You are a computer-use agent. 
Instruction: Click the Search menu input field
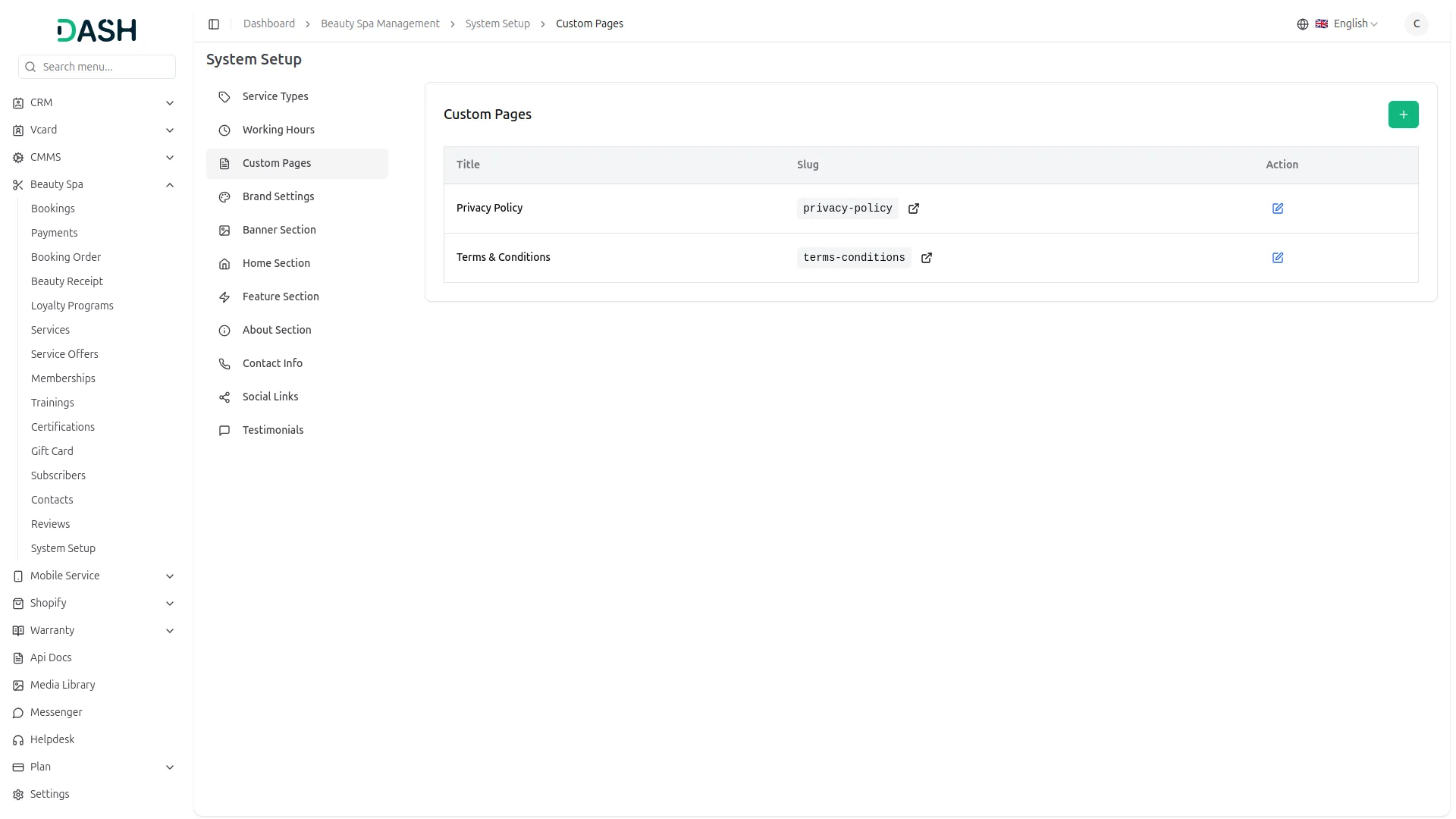(x=105, y=67)
